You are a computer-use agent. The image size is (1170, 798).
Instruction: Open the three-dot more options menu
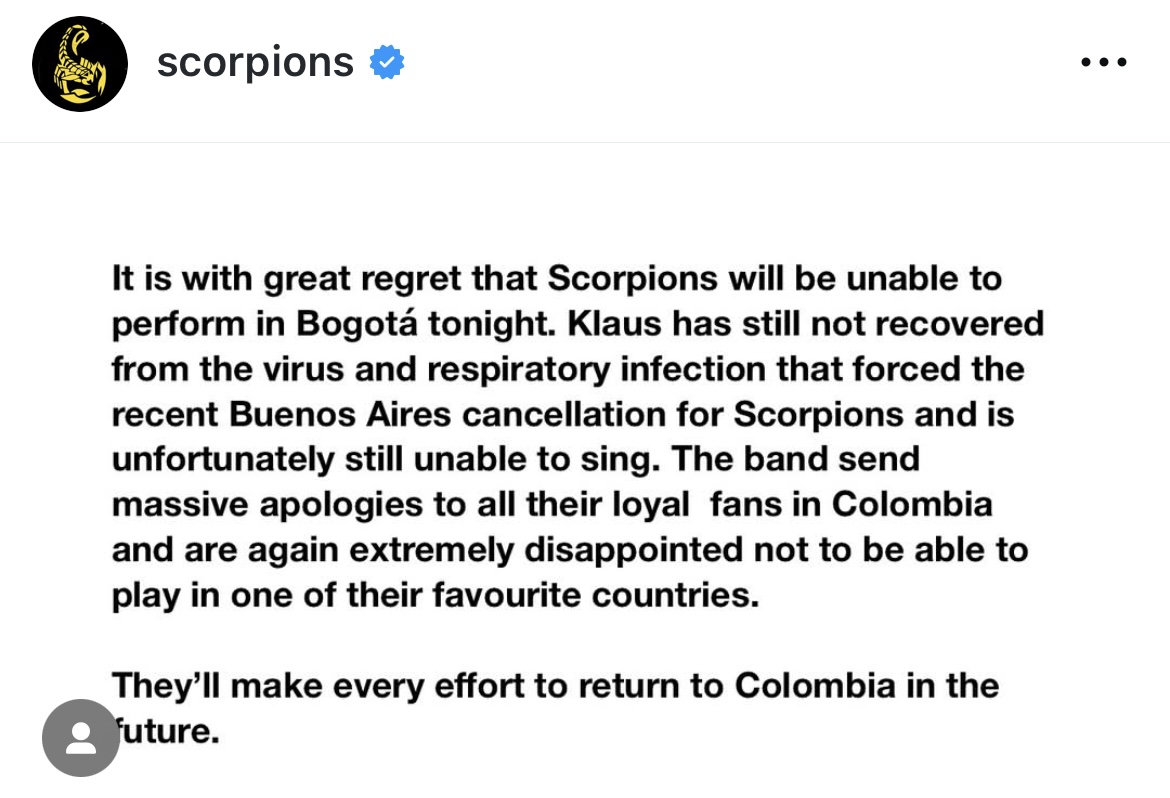(1104, 62)
